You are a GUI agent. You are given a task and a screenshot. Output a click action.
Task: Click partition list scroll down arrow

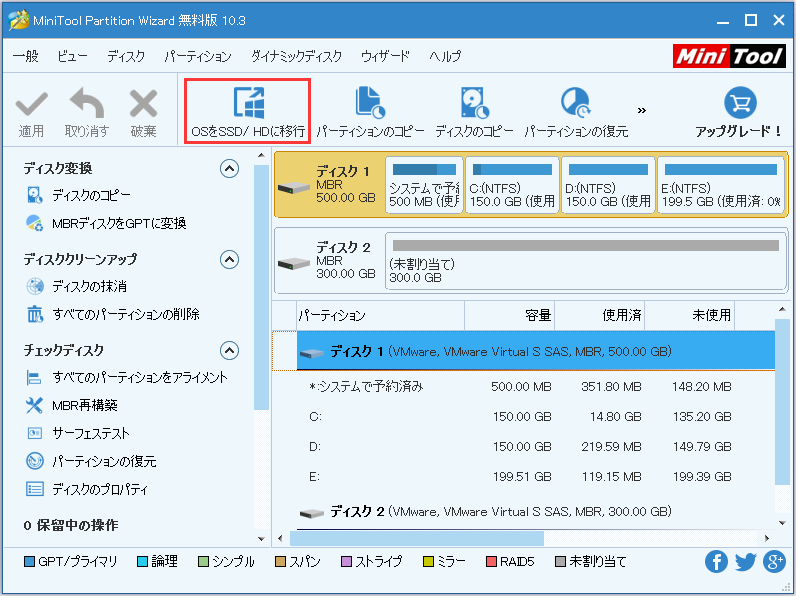(x=782, y=523)
